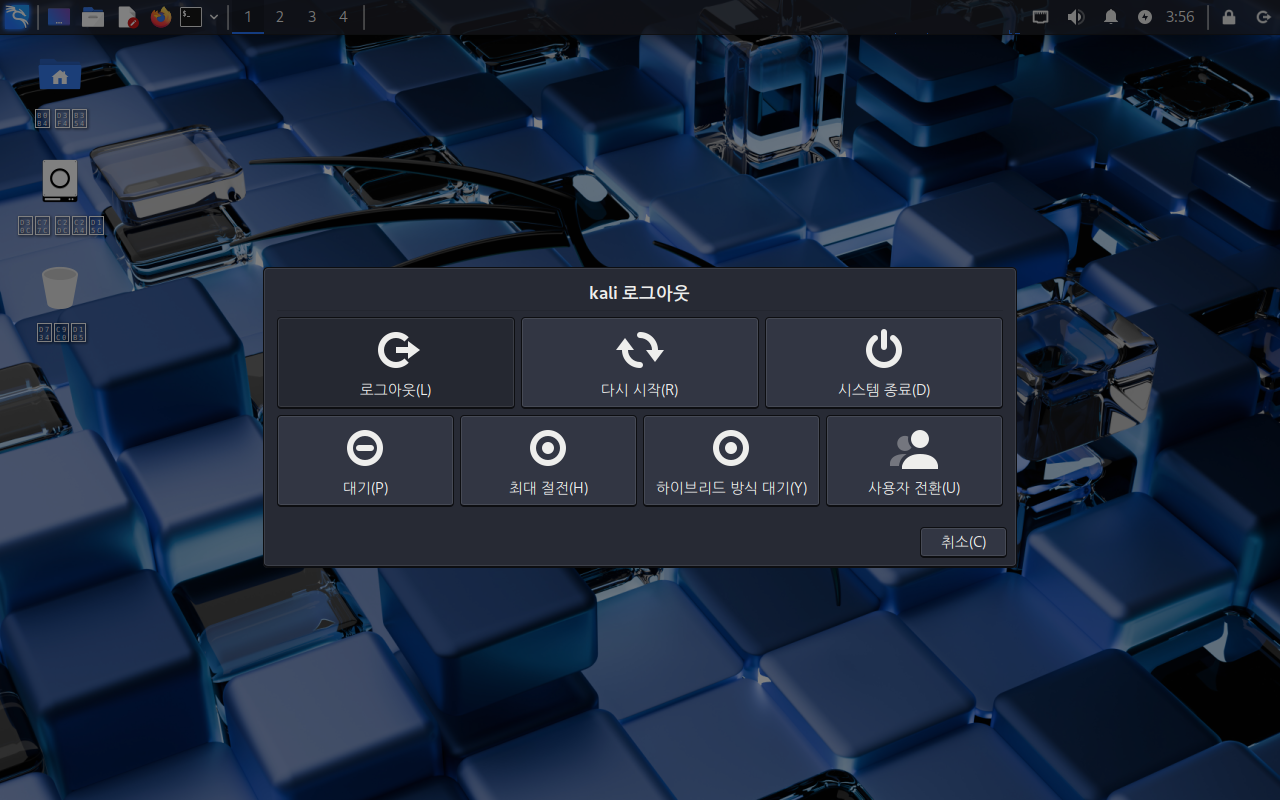Open the text editor panel launcher
Screen dimensions: 1280x800
tap(127, 17)
